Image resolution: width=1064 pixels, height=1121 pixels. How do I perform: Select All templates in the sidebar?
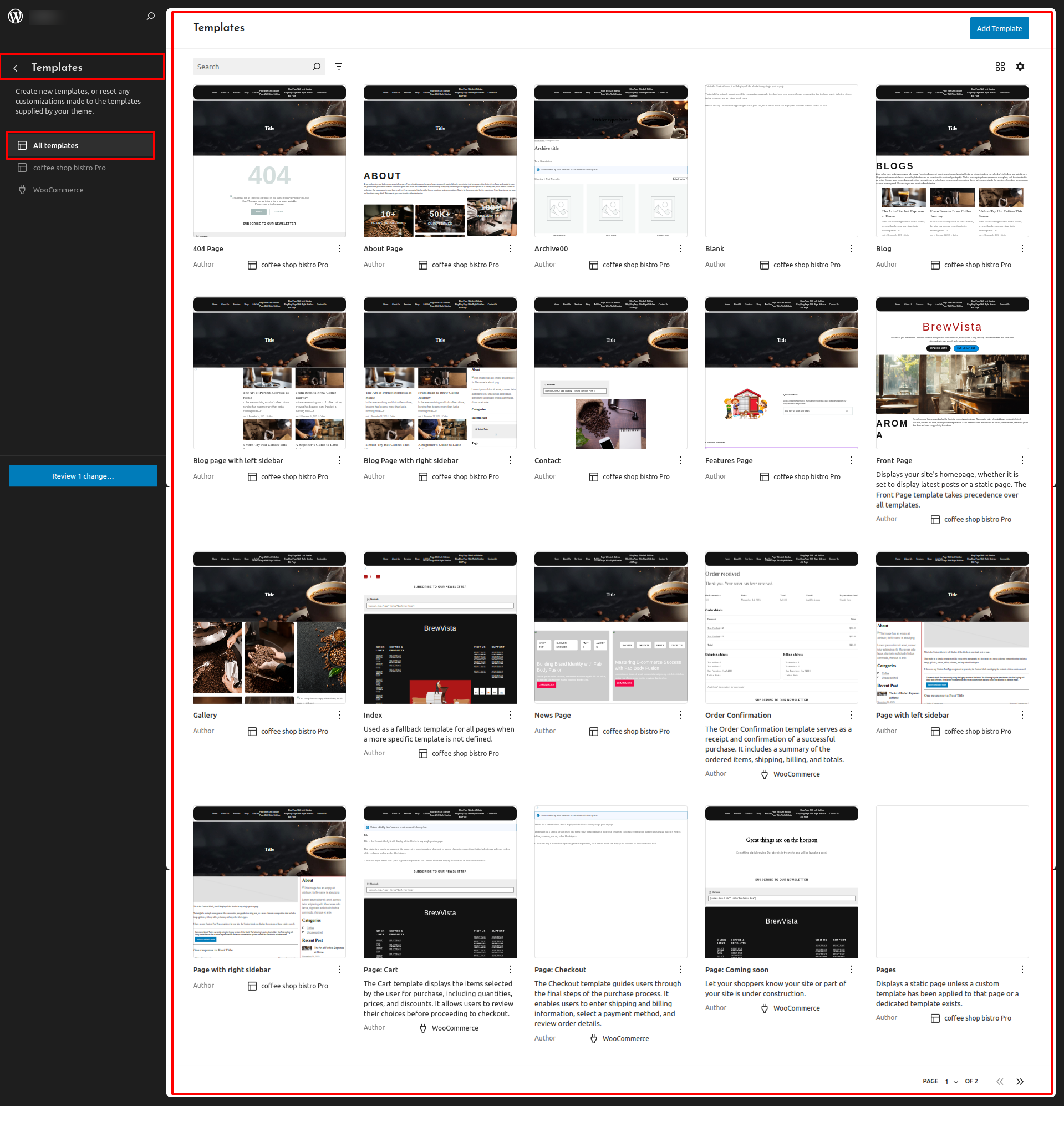tap(80, 146)
